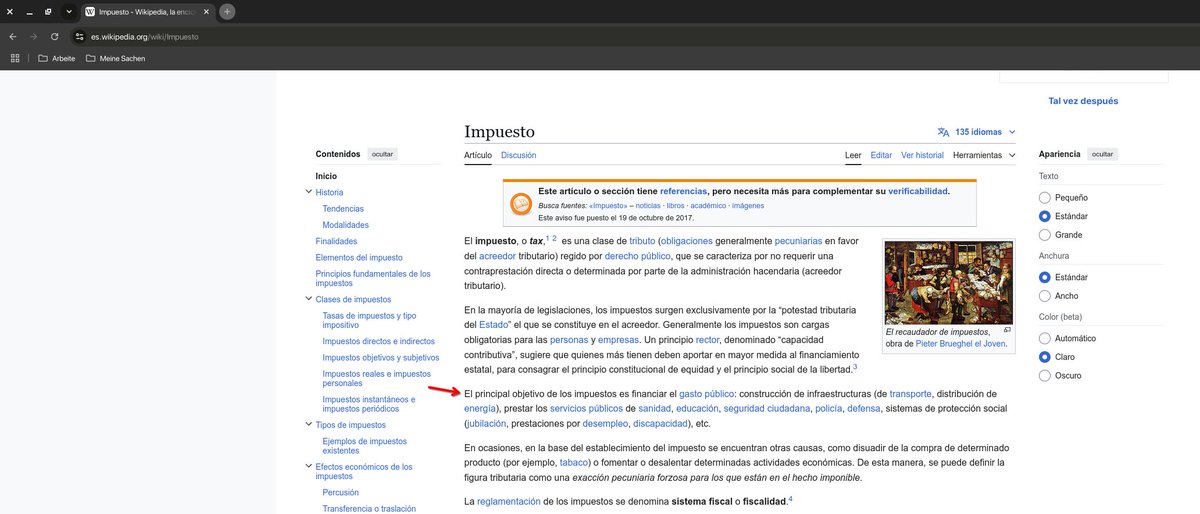Select the Grande text size option
Image resolution: width=1200 pixels, height=514 pixels.
(x=1045, y=235)
